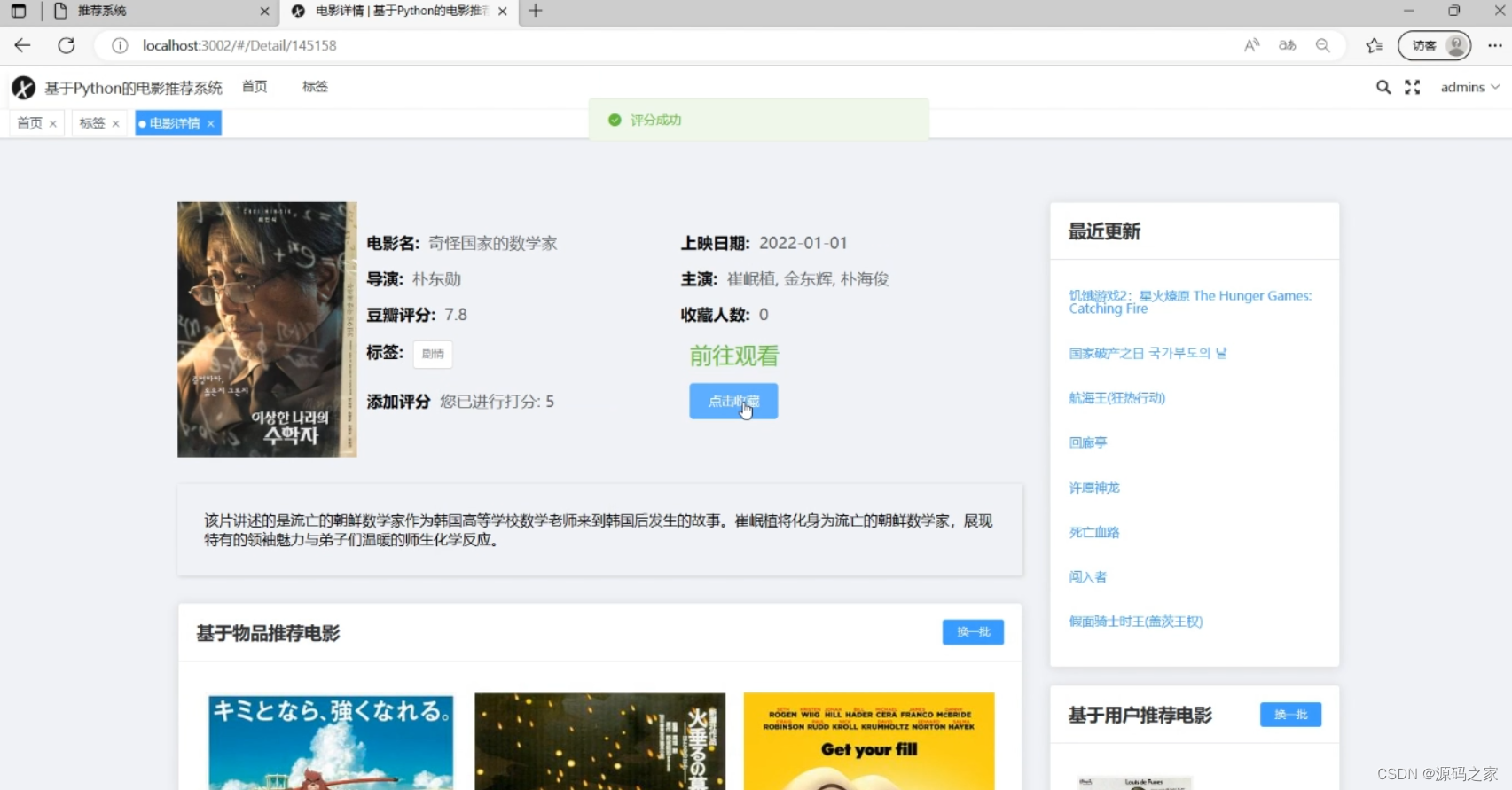Reload the page with refresh icon
The height and width of the screenshot is (790, 1512).
pyautogui.click(x=67, y=45)
